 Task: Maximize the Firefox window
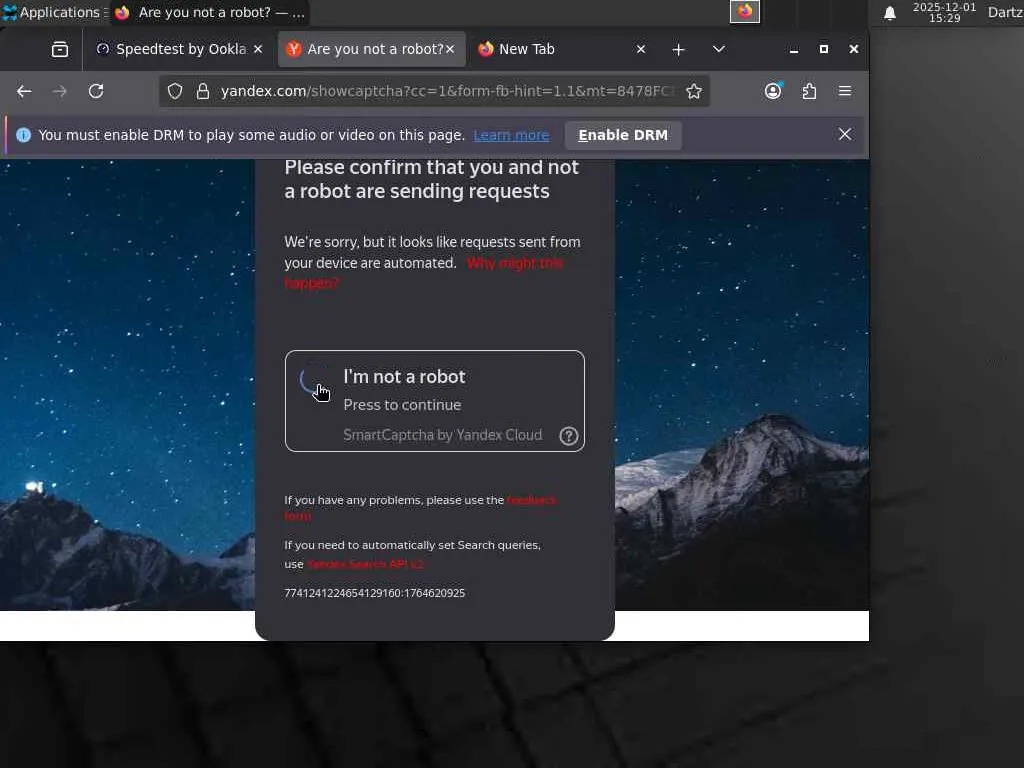click(x=824, y=49)
